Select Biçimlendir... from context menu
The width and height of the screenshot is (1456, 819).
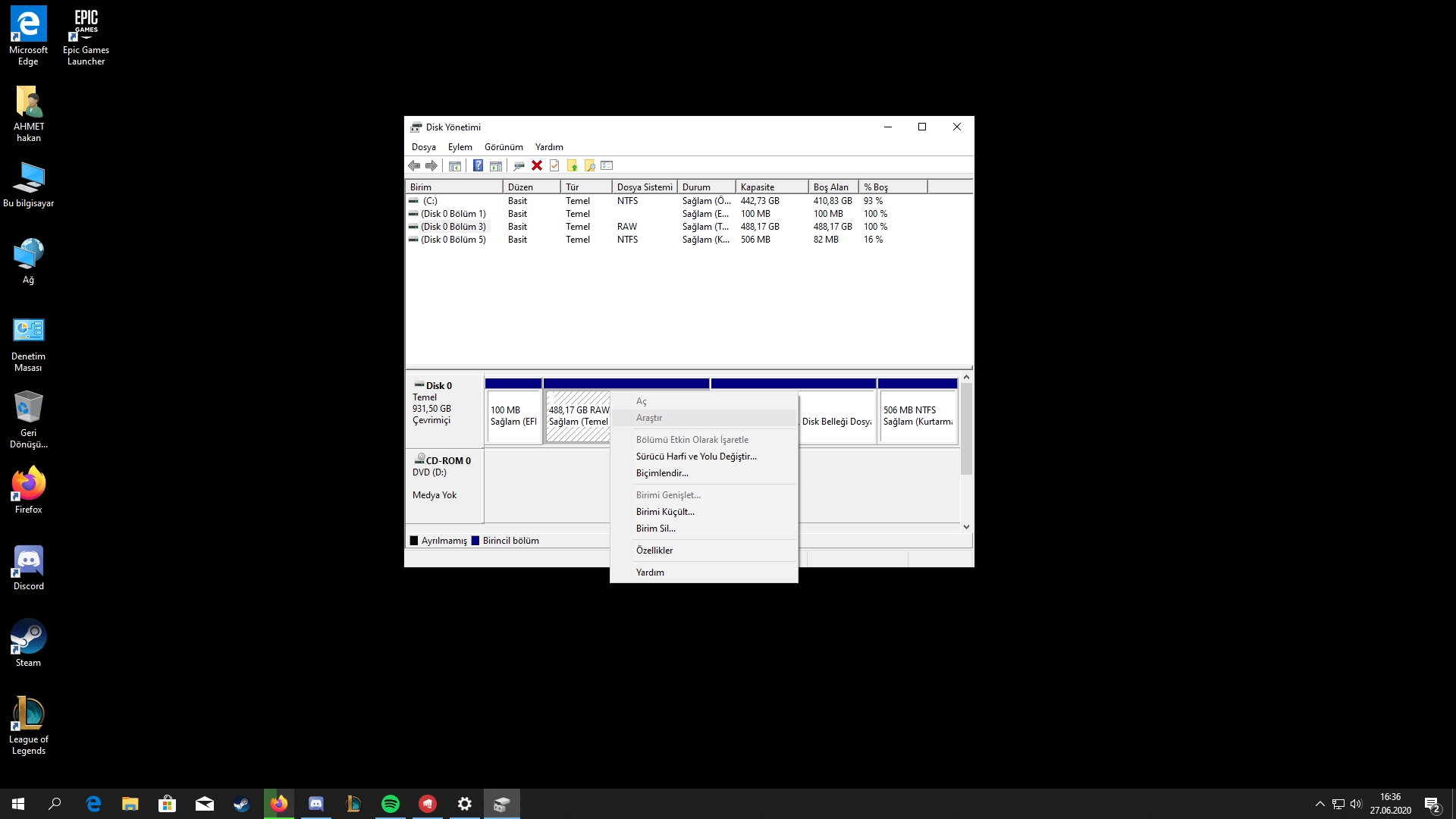pyautogui.click(x=662, y=473)
